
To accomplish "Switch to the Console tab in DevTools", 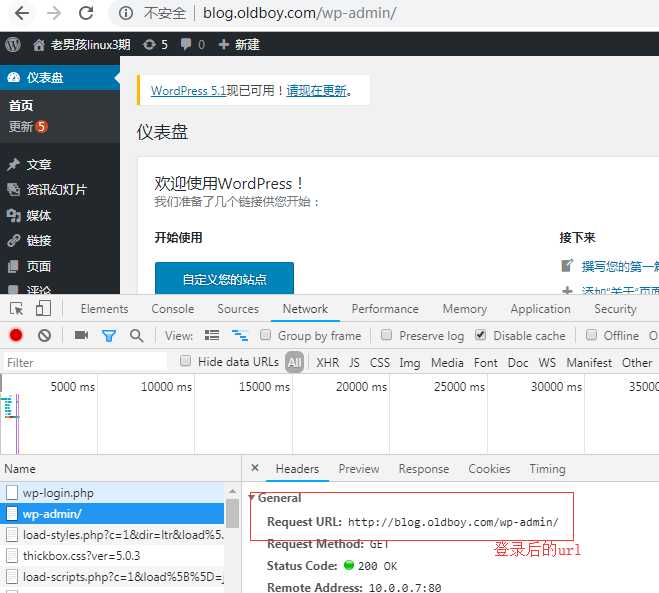I will tap(172, 309).
